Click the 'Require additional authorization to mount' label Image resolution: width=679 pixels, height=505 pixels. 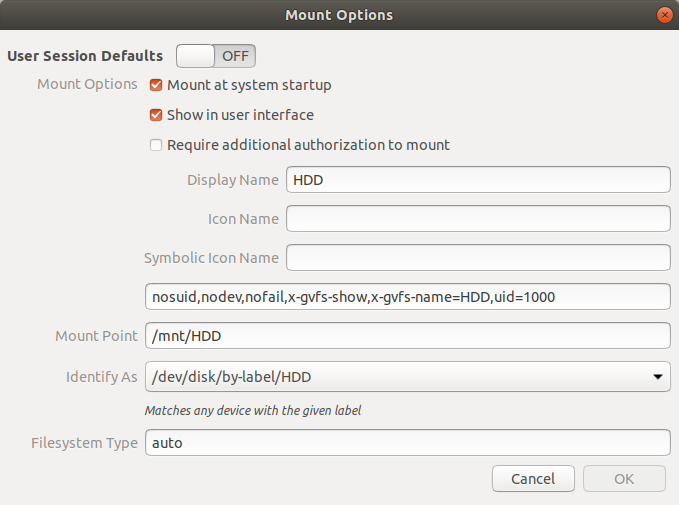coord(308,145)
